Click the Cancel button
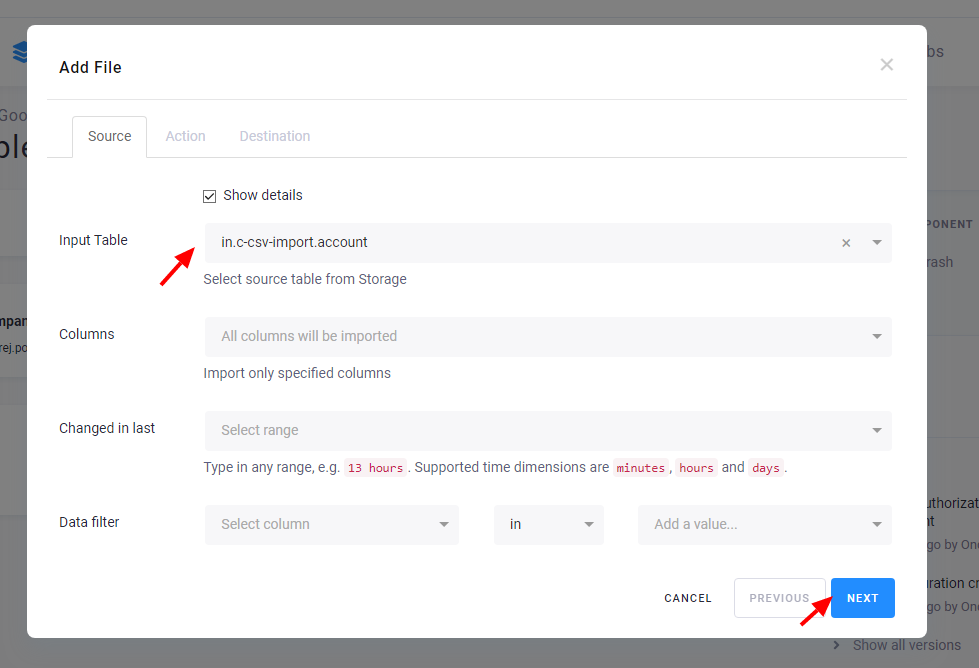Screen dimensions: 979x668 point(687,598)
